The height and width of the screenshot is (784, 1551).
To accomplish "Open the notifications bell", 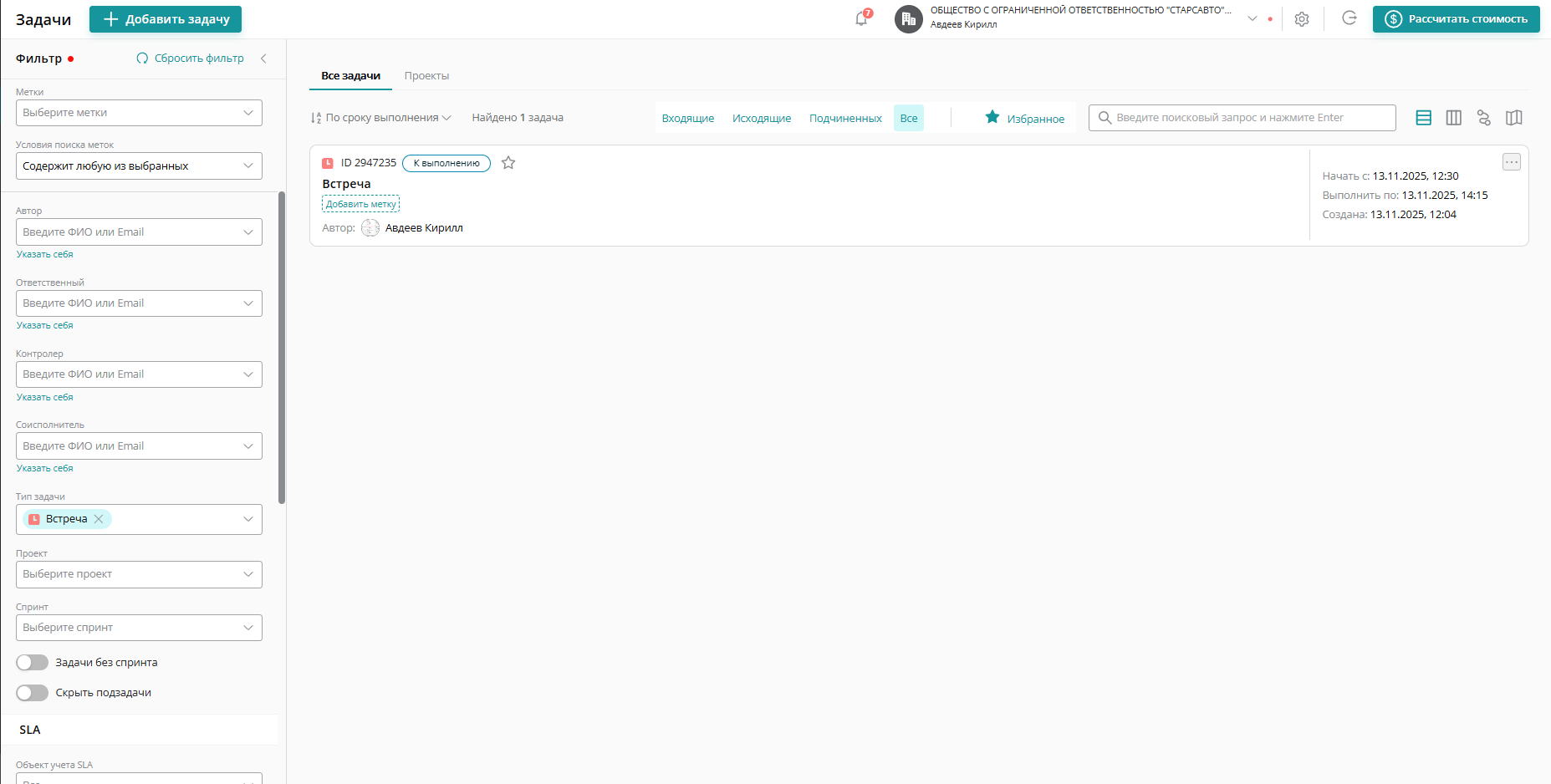I will tap(862, 18).
